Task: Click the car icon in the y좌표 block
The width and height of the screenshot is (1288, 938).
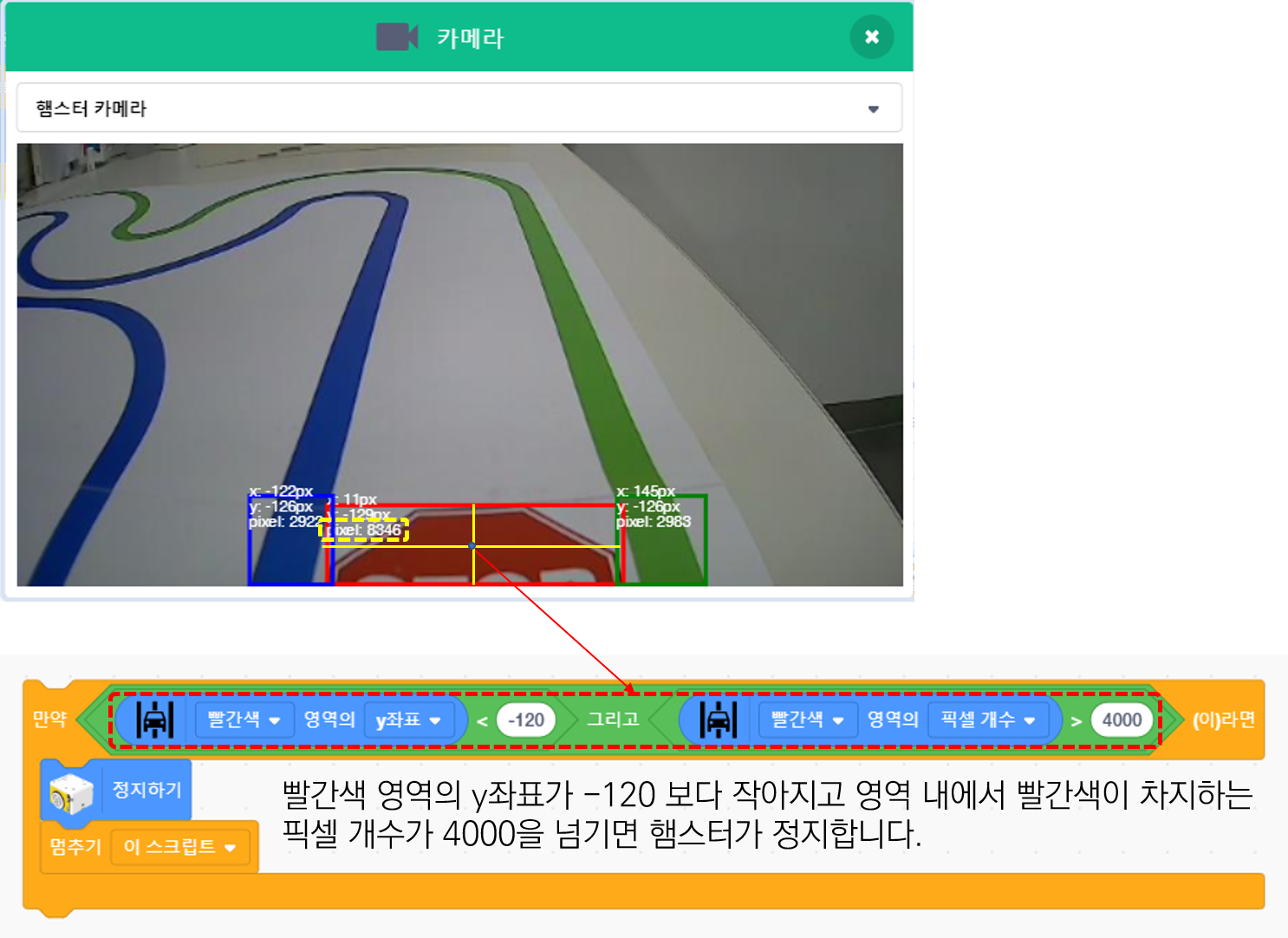Action: 155,720
